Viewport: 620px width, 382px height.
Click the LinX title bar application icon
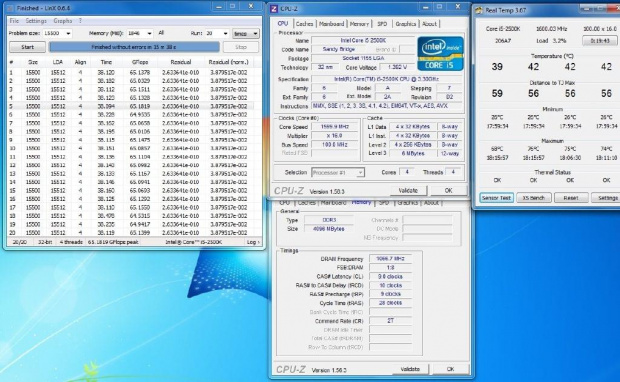(10, 8)
